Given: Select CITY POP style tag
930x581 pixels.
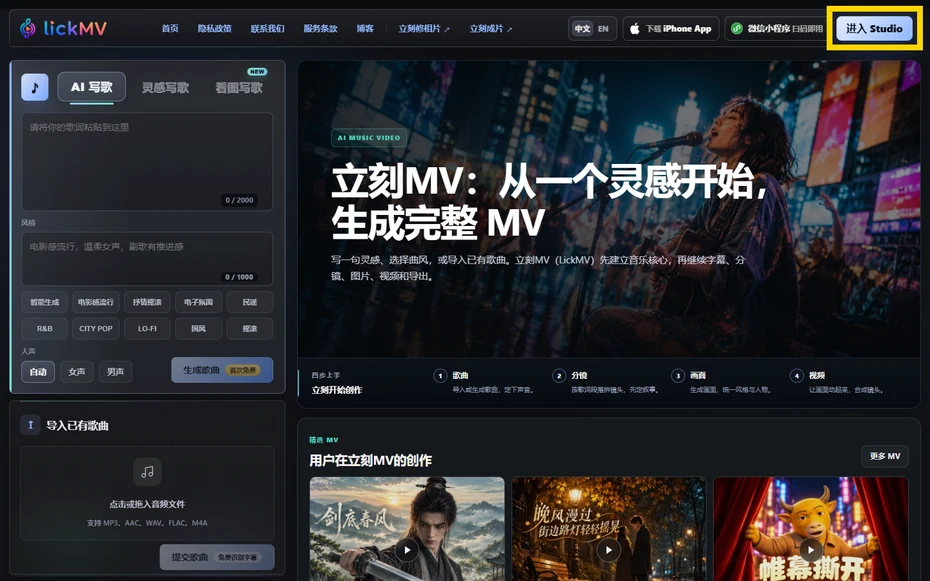Looking at the screenshot, I should 95,328.
